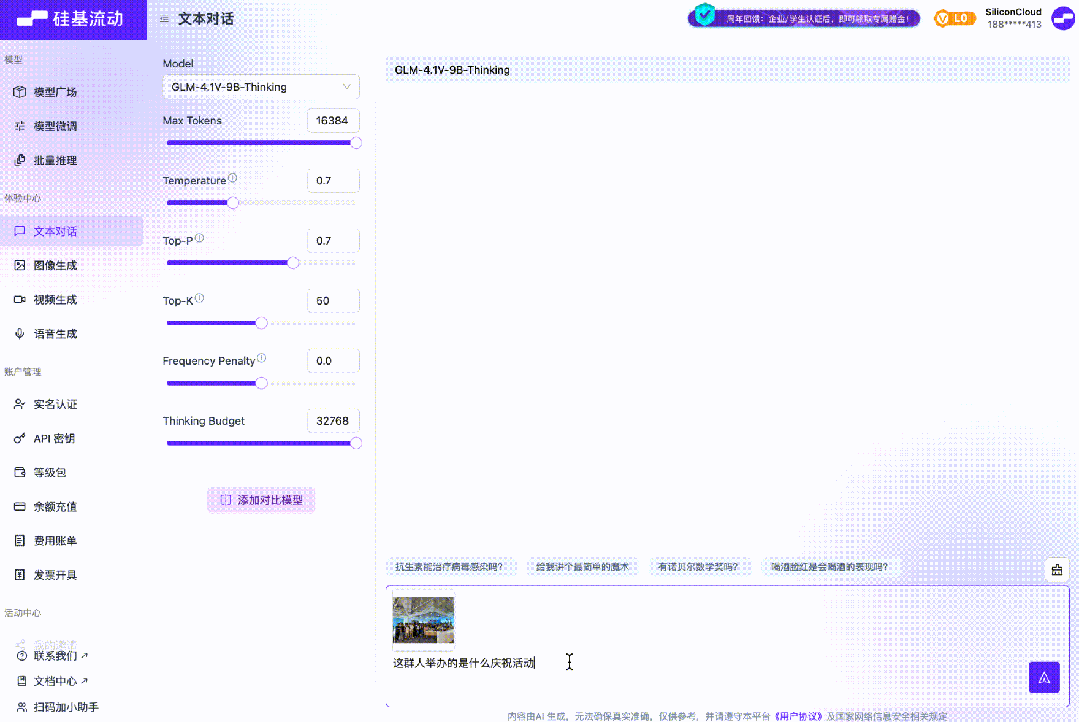Collapse sidebar using the menu icon beside 文本对话
This screenshot has width=1079, height=722.
coord(164,19)
